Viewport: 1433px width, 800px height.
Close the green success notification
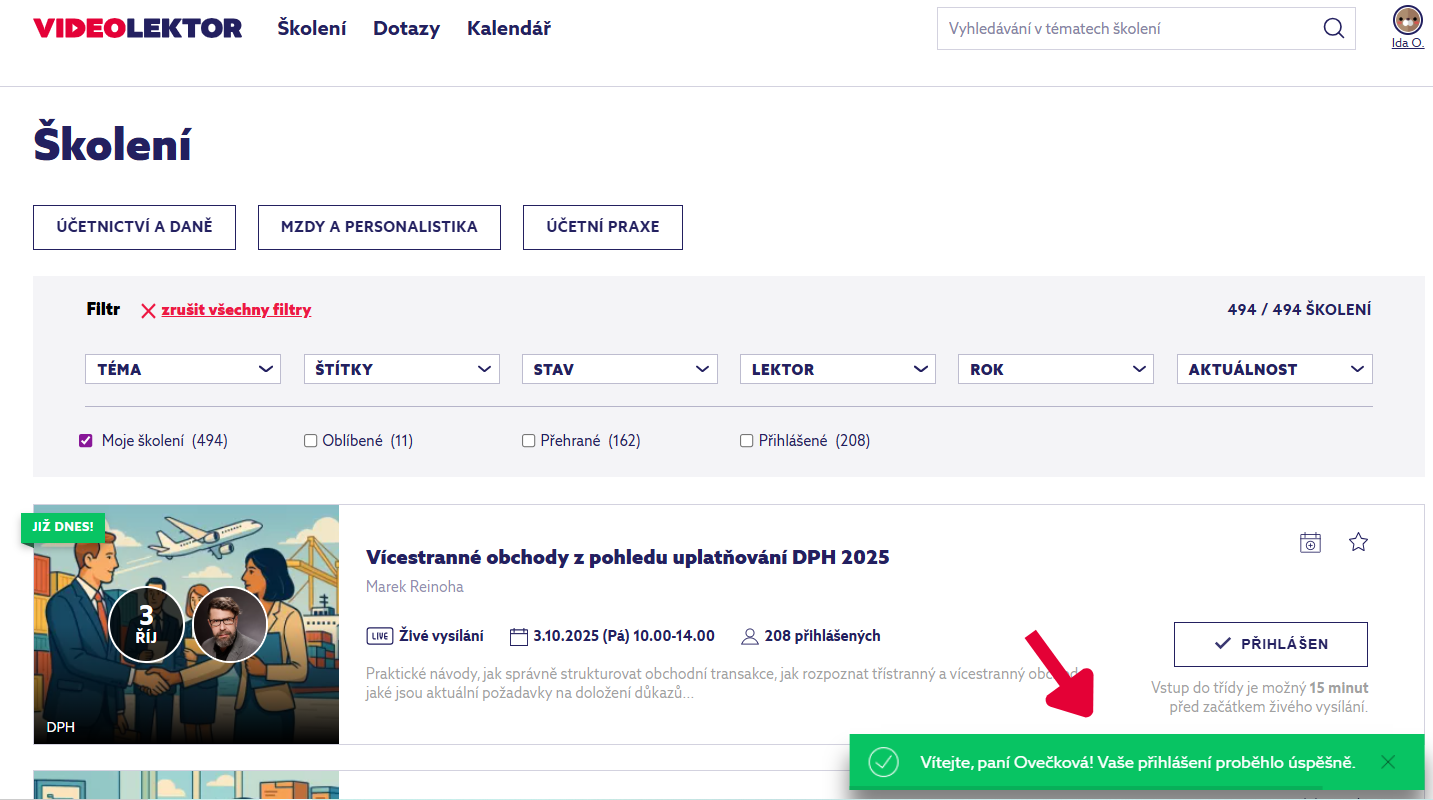[x=1387, y=762]
